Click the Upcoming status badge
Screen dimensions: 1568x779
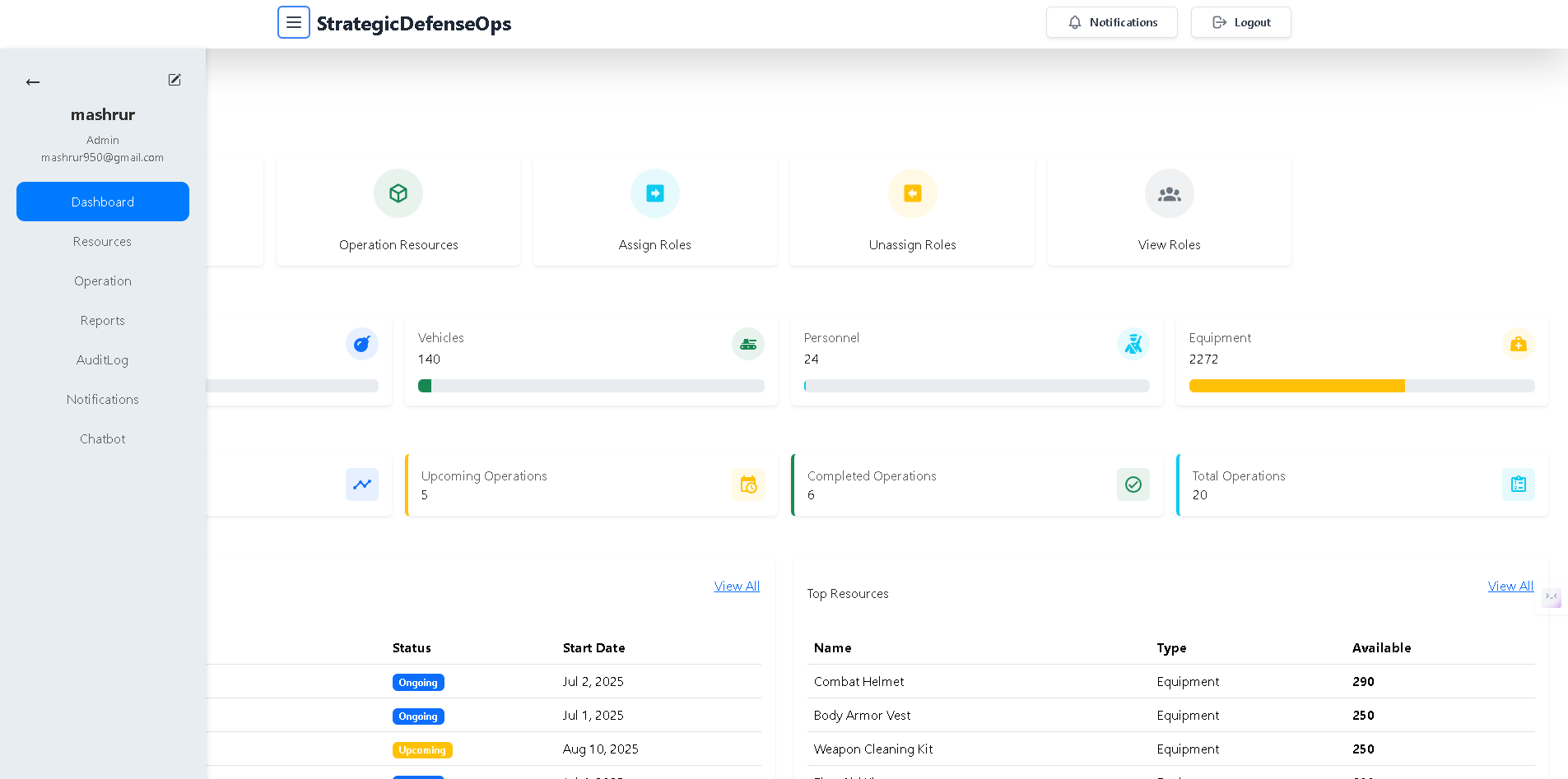(422, 750)
